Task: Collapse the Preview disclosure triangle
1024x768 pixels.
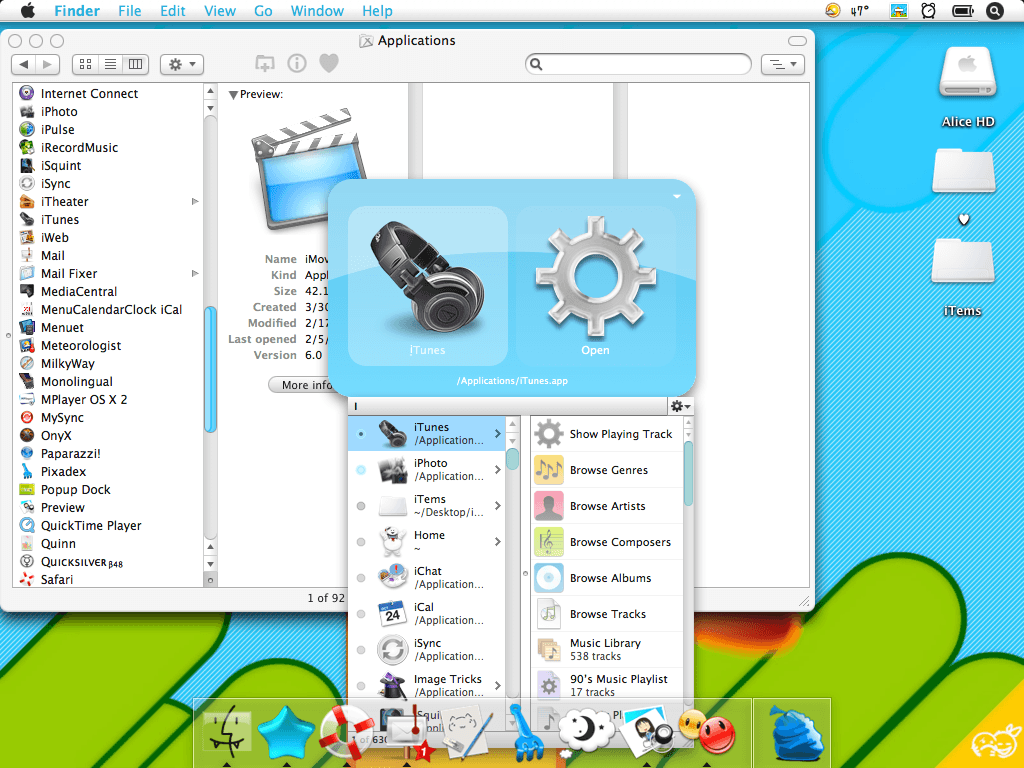Action: click(x=233, y=95)
